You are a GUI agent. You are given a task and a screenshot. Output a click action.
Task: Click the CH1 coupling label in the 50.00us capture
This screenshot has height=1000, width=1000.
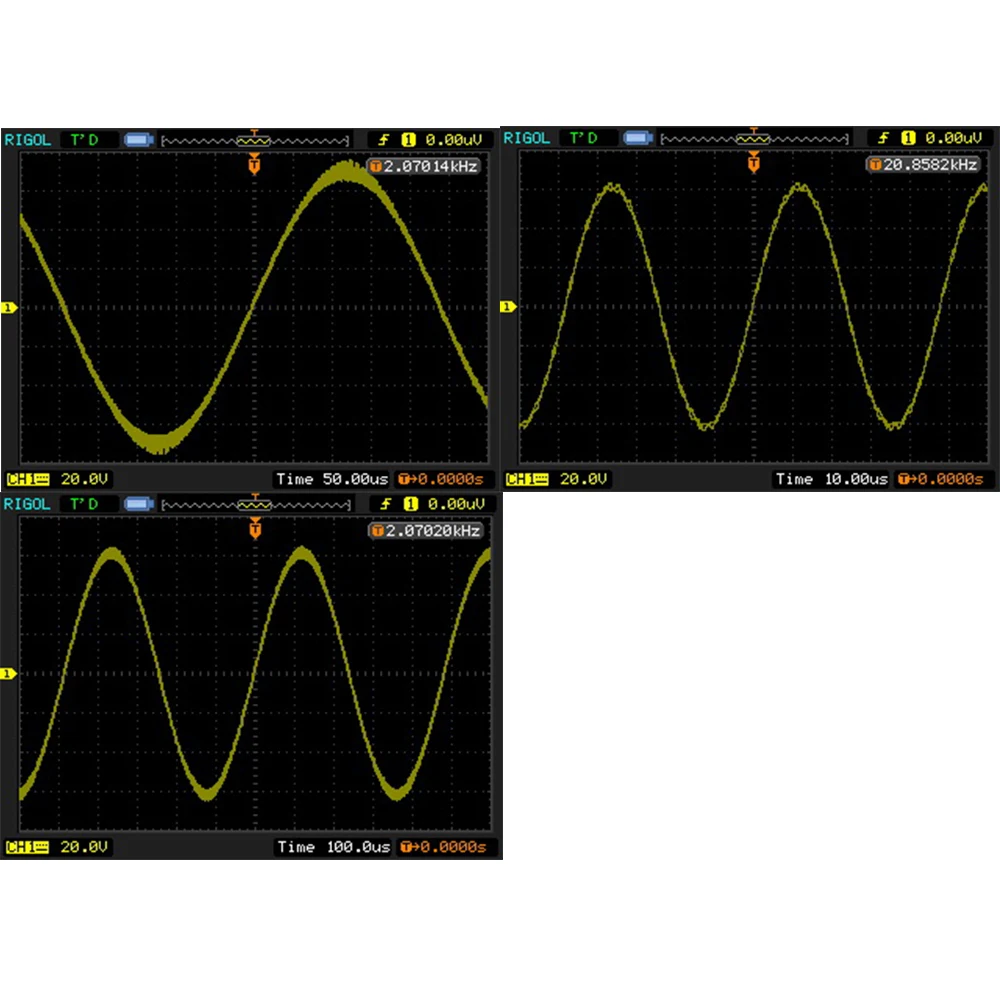(27, 479)
